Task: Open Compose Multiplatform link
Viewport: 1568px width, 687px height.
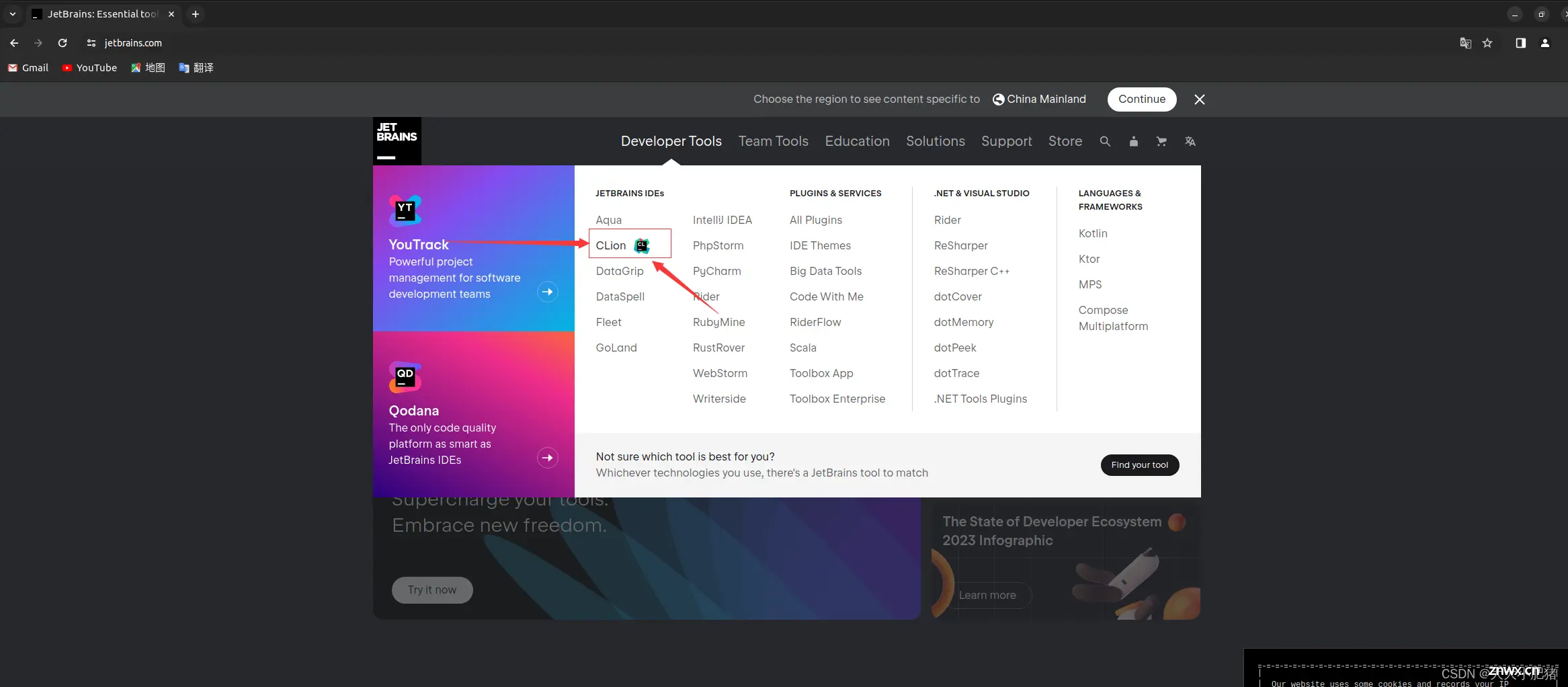Action: pos(1113,318)
